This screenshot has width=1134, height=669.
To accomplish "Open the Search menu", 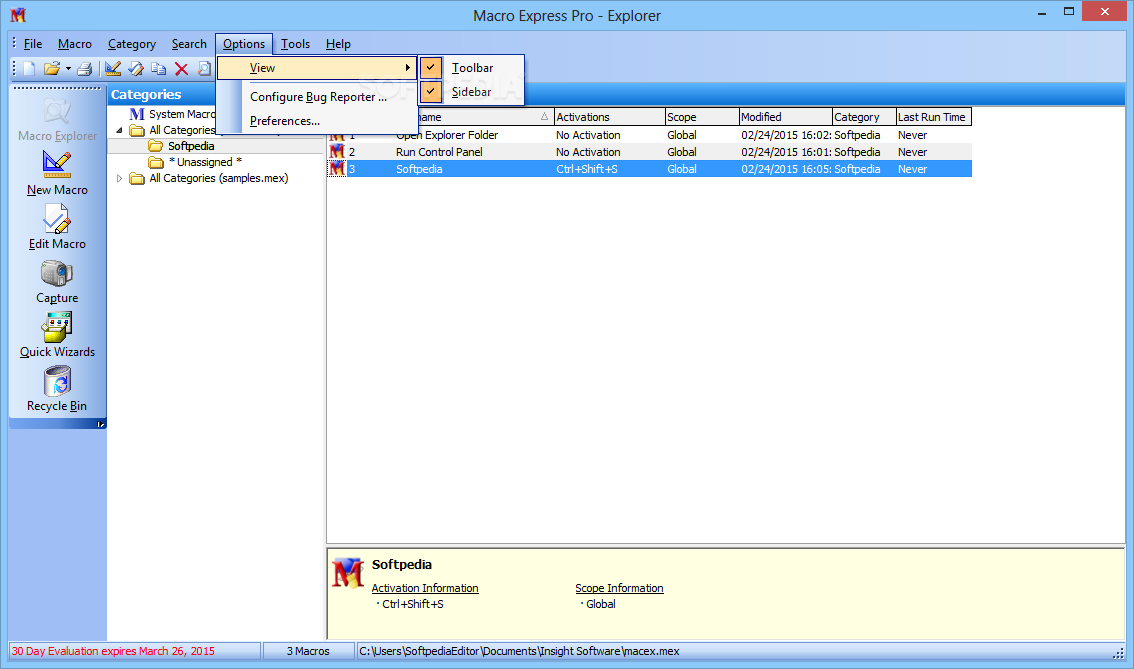I will pyautogui.click(x=189, y=44).
